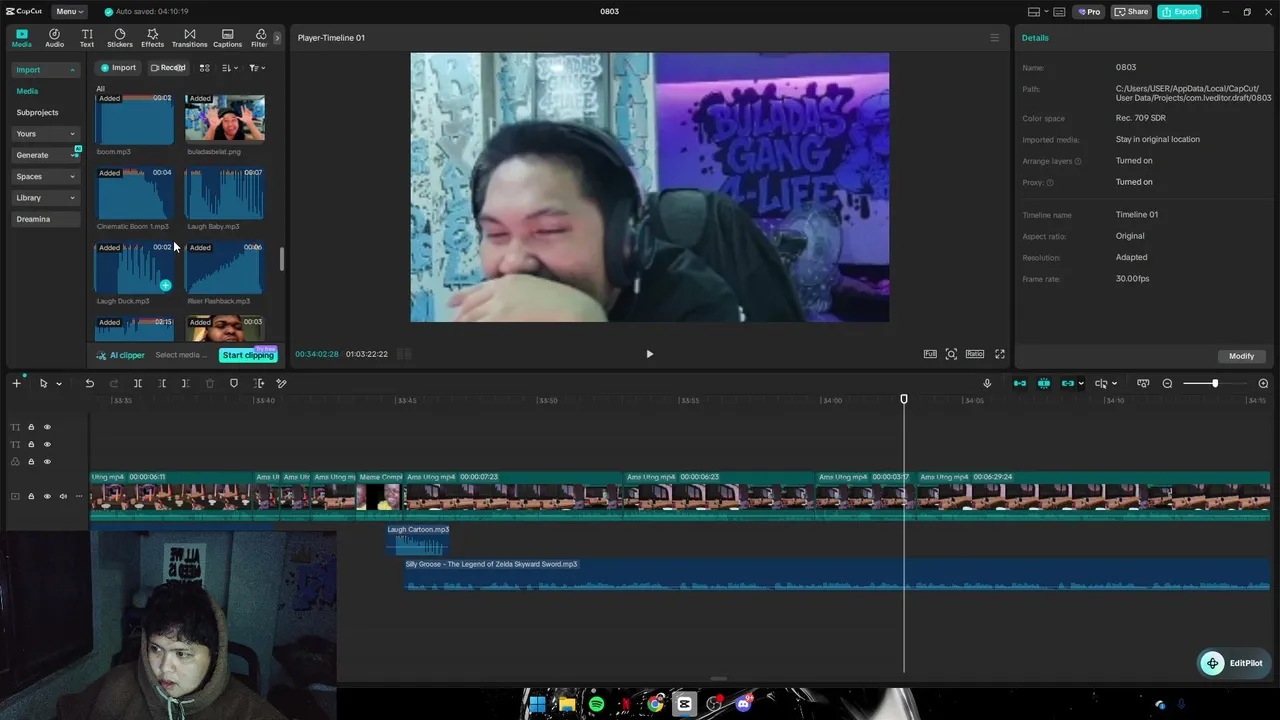Screen dimensions: 1280x720
Task: Play the preview video
Action: point(649,354)
